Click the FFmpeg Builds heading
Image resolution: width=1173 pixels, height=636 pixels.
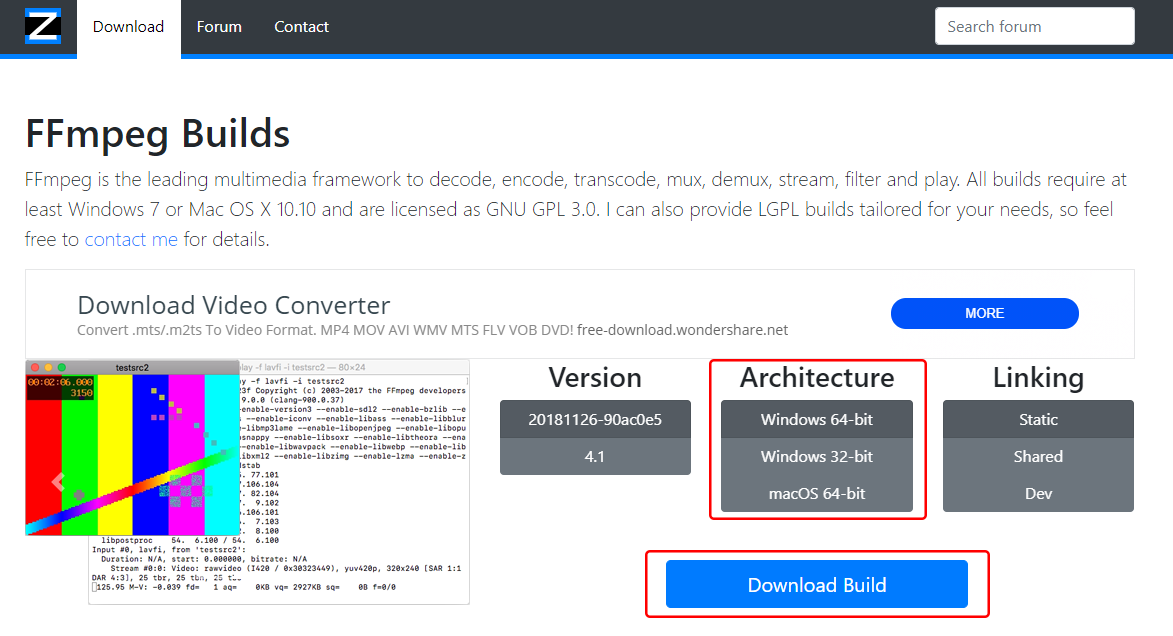click(x=157, y=134)
